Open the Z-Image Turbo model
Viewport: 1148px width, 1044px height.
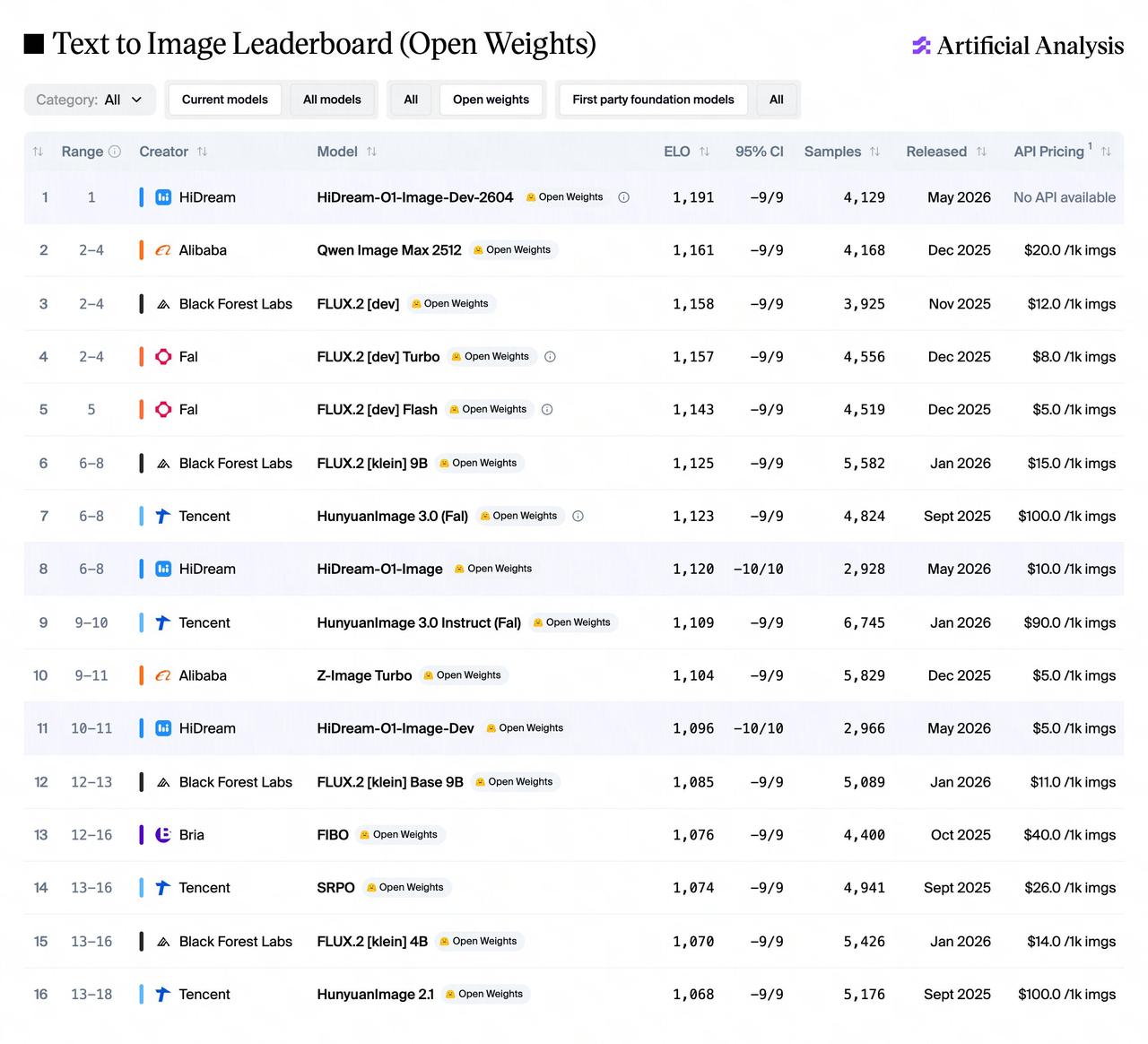[364, 675]
